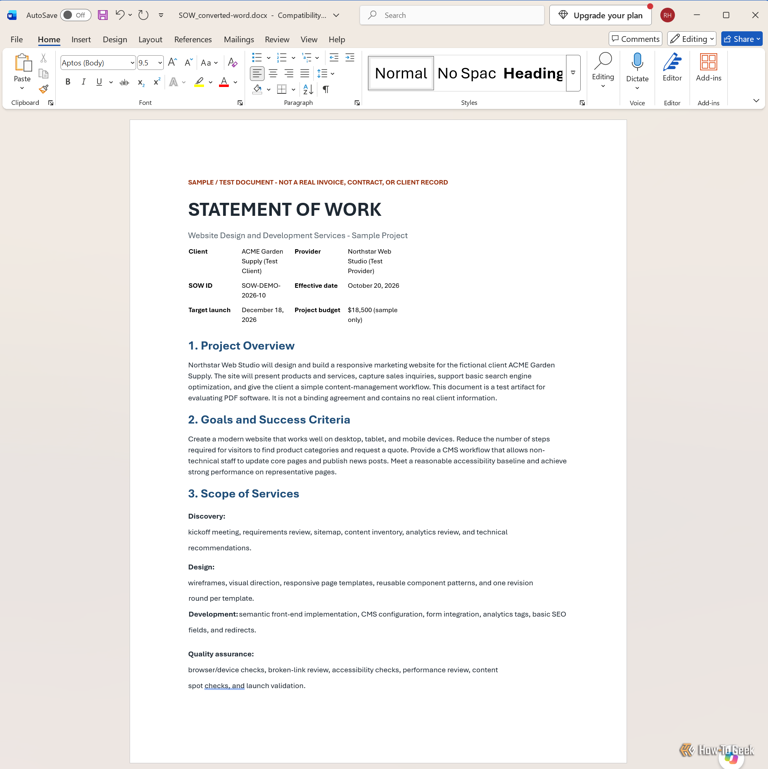Increase font size with larger A

pos(172,62)
